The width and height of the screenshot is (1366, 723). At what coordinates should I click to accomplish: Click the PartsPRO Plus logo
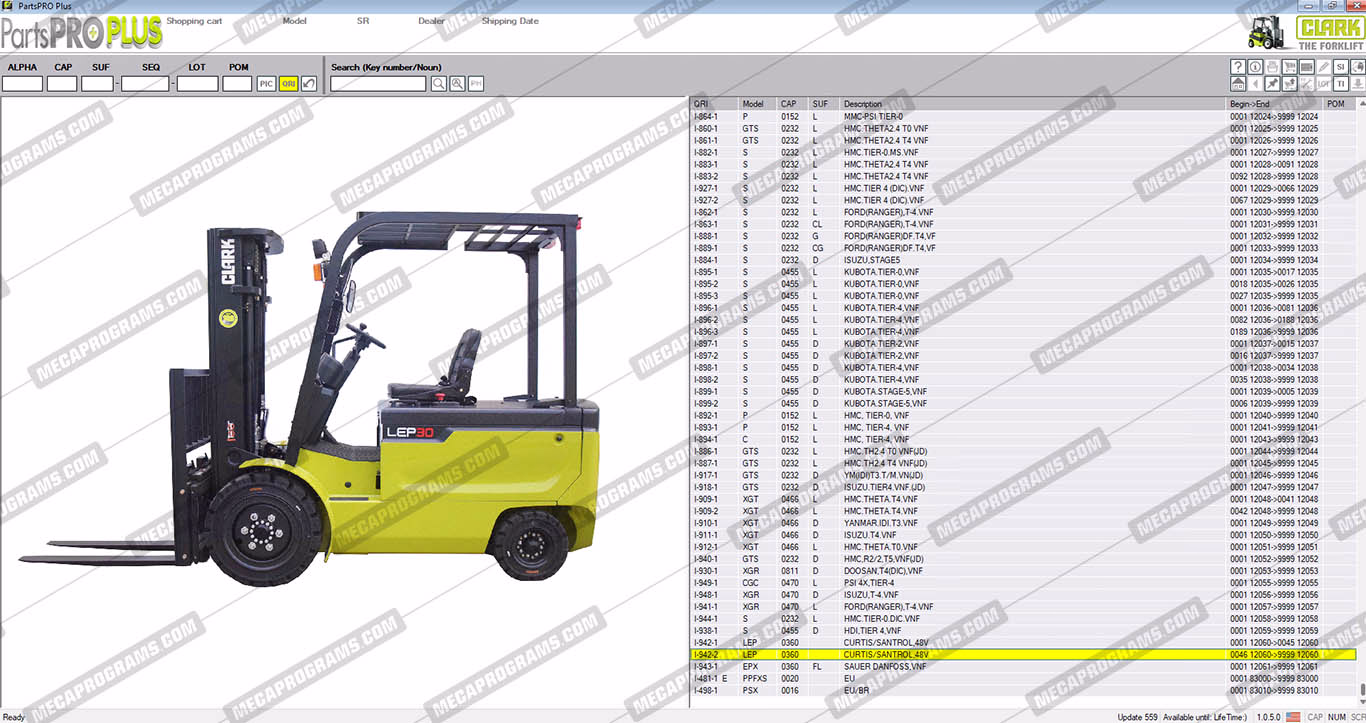click(81, 32)
